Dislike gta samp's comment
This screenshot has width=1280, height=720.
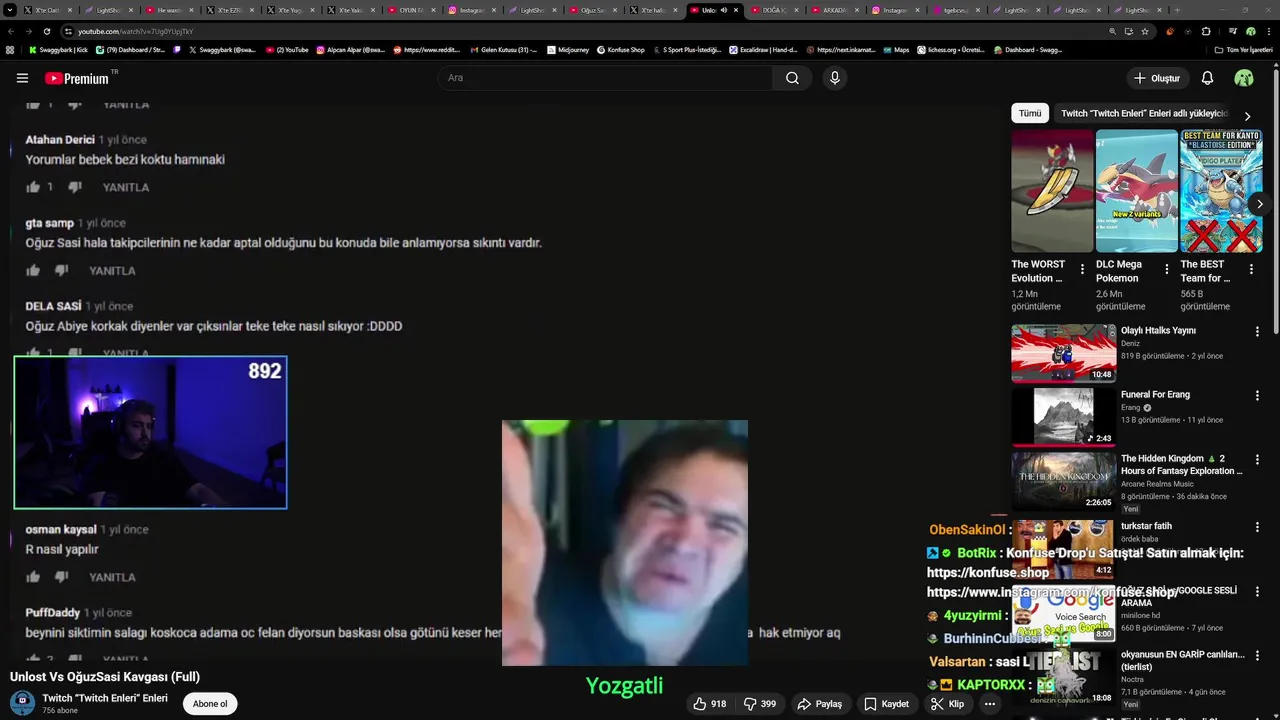(61, 270)
